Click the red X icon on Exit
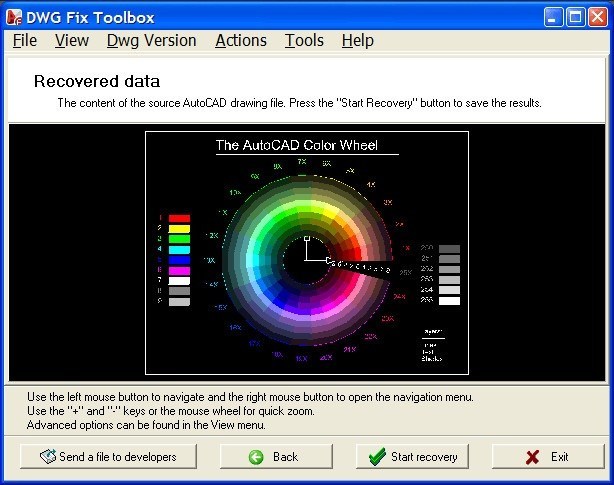The height and width of the screenshot is (485, 614). 533,457
